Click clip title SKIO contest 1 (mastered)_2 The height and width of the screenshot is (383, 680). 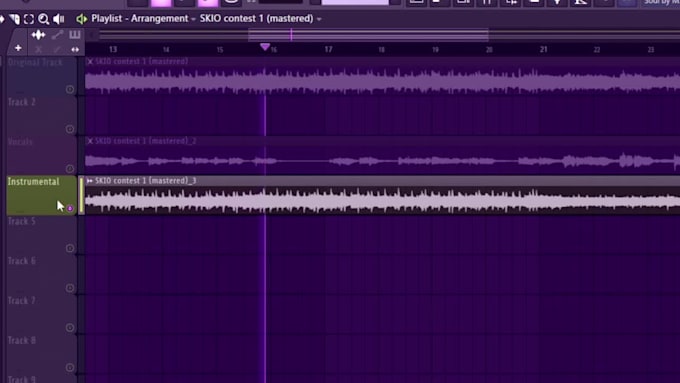[146, 141]
